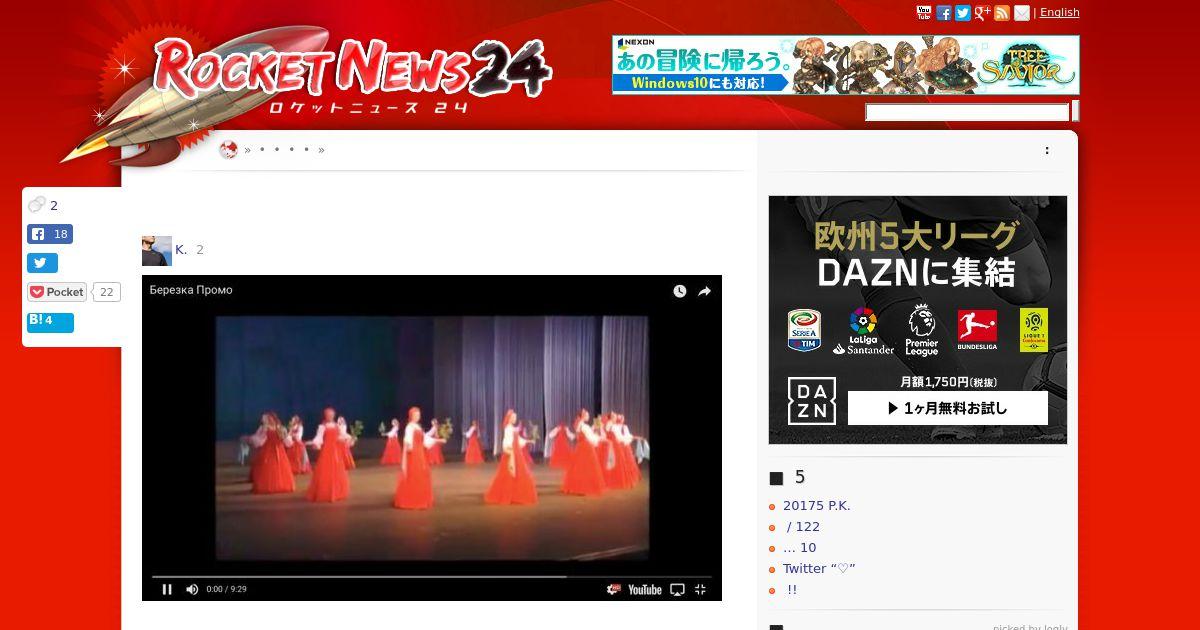Submit search with button beside search box
The height and width of the screenshot is (630, 1200).
click(x=1076, y=111)
